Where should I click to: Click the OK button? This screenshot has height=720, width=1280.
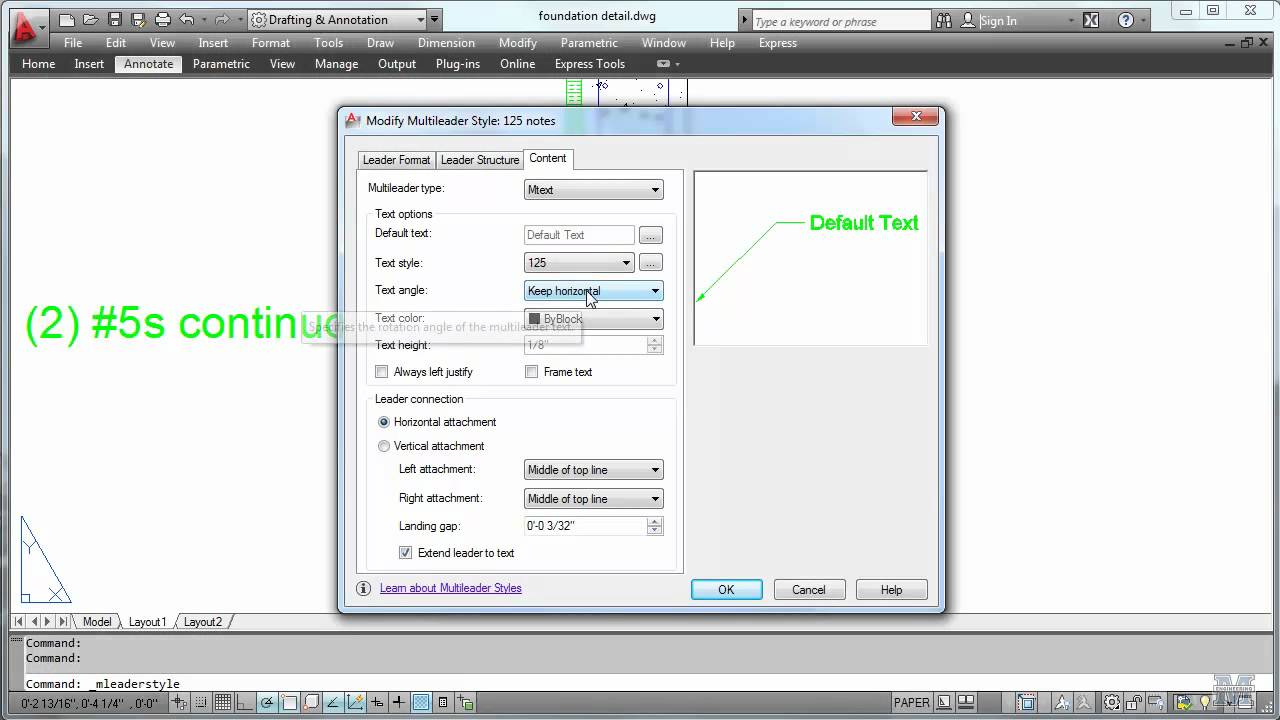pos(727,590)
